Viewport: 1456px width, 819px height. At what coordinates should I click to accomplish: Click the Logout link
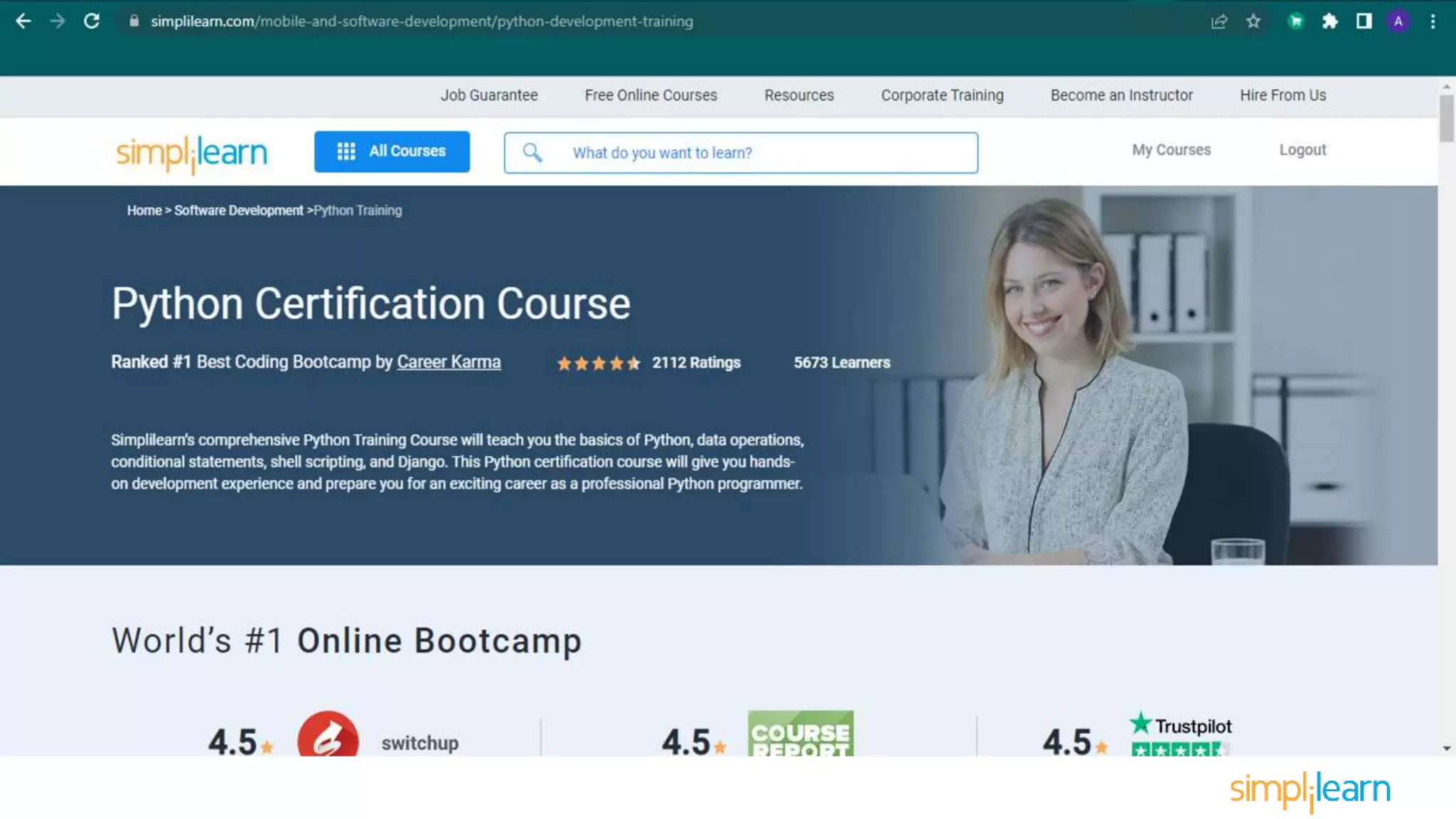click(1303, 150)
